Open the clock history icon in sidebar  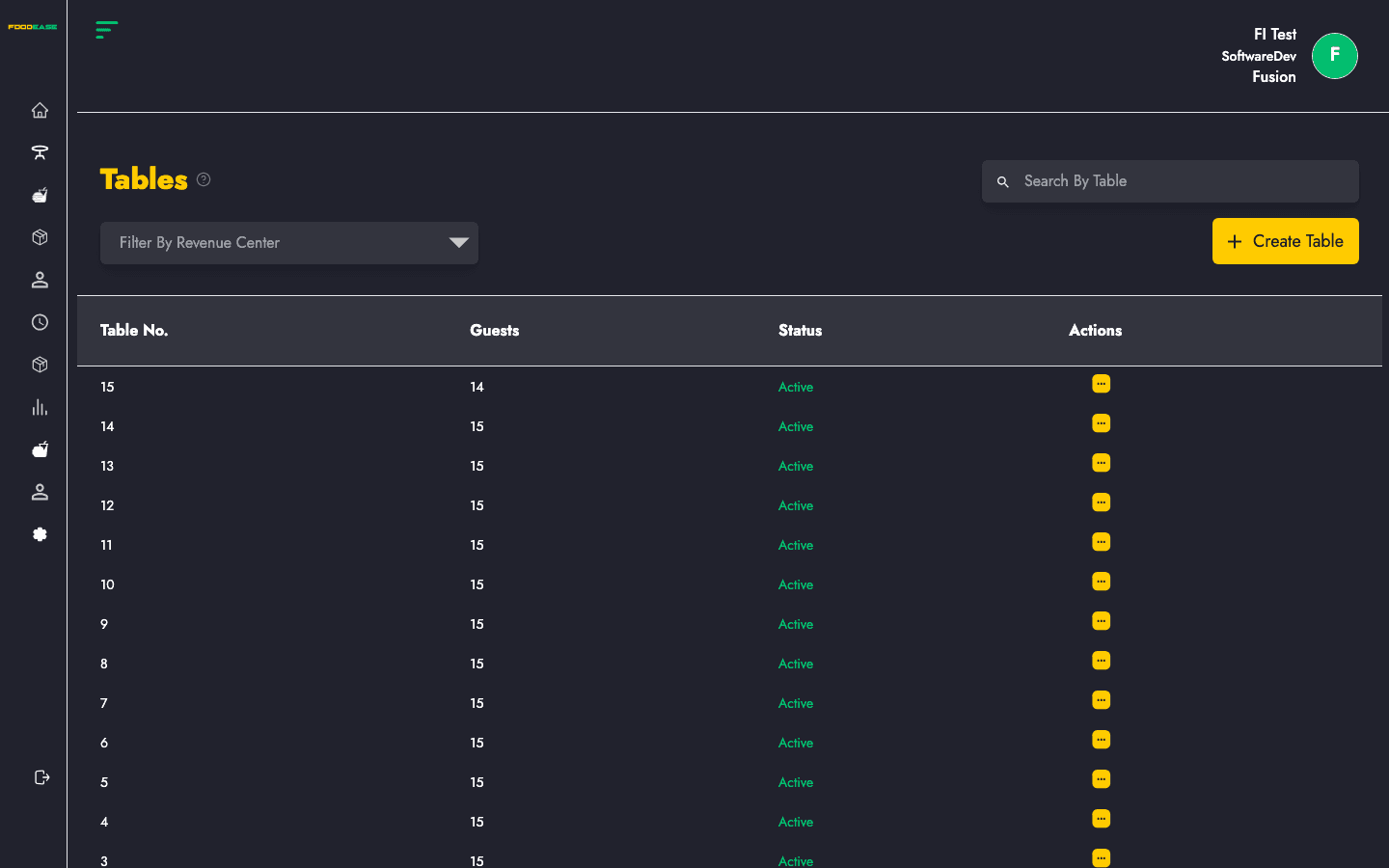click(x=40, y=322)
